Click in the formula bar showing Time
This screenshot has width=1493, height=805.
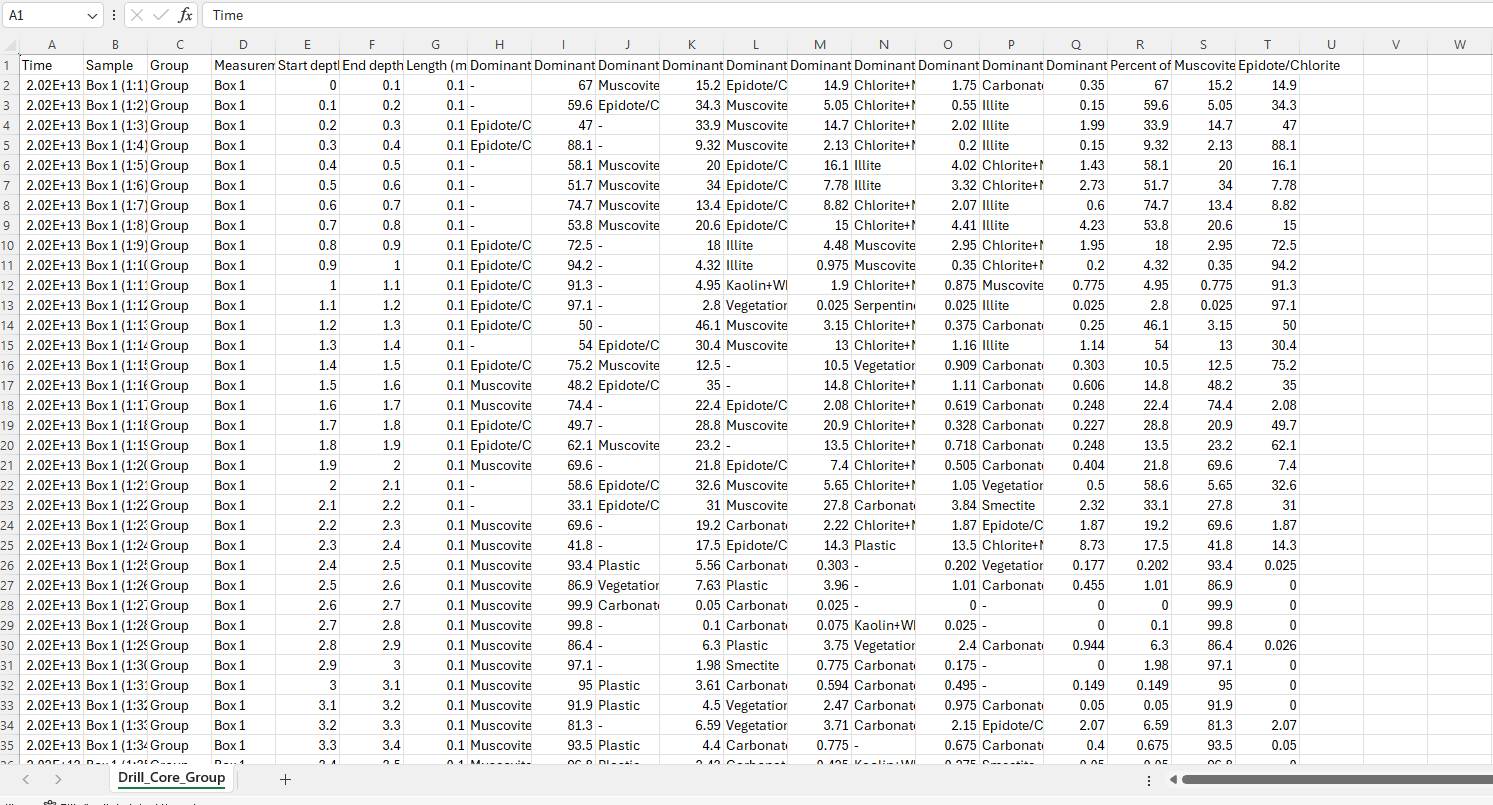[800, 15]
